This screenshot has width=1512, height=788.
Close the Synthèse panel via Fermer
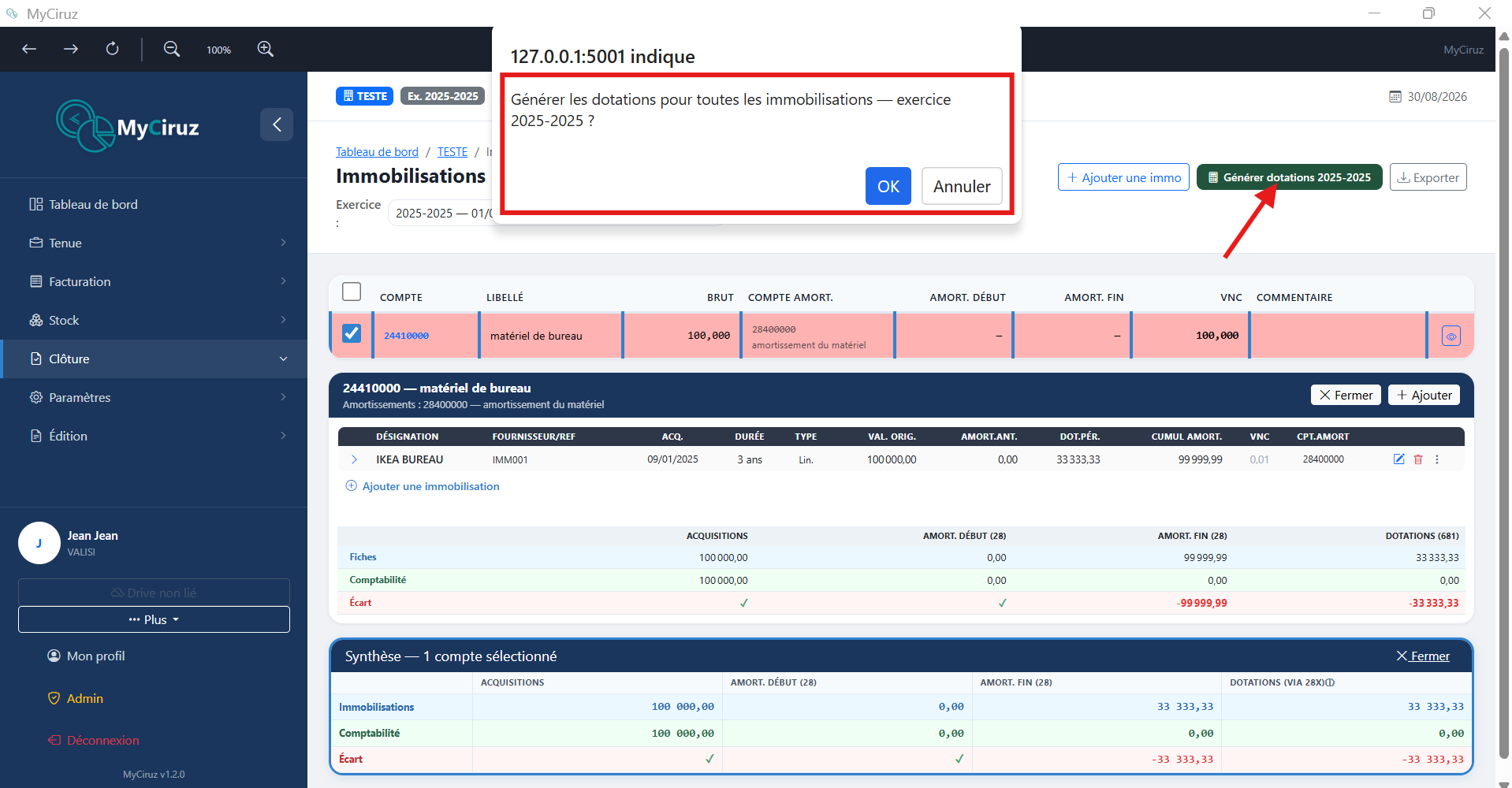[x=1423, y=656]
